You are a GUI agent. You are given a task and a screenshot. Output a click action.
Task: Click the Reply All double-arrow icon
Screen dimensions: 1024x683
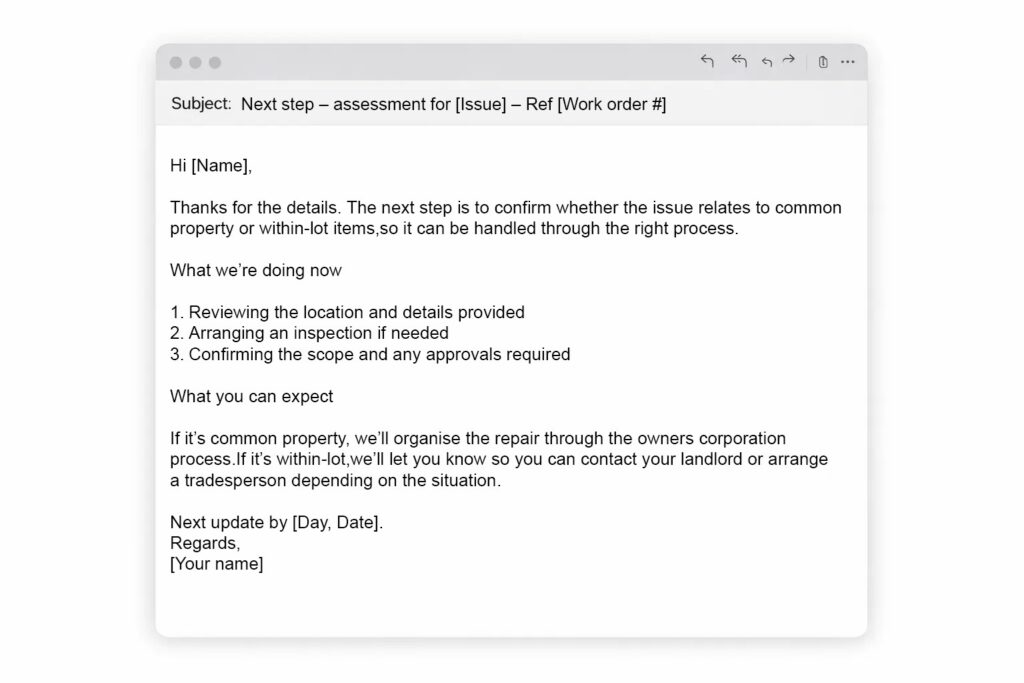(739, 62)
